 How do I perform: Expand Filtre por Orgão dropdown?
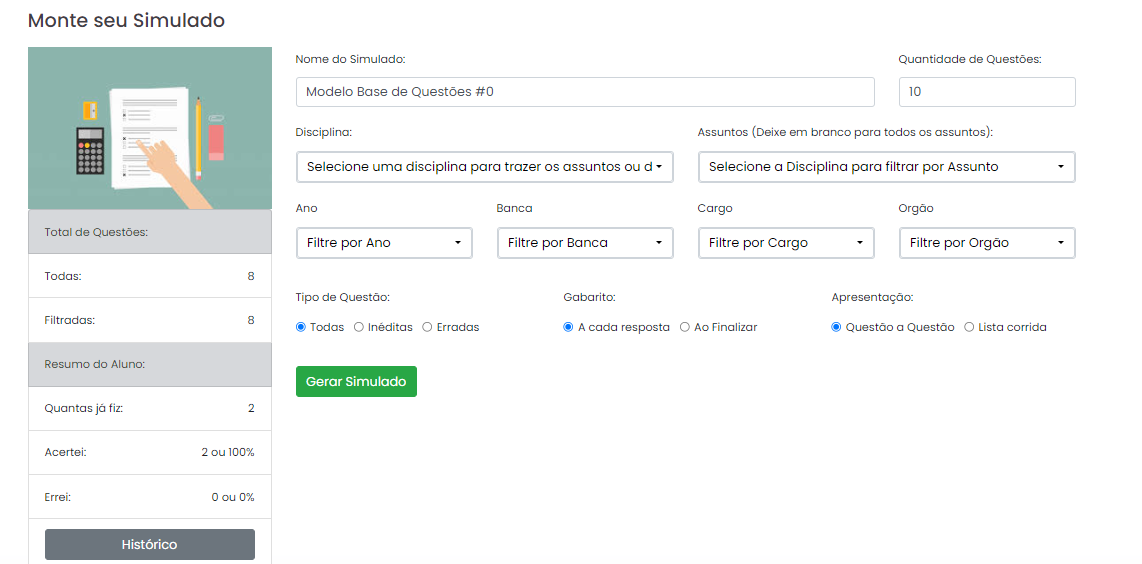click(987, 243)
